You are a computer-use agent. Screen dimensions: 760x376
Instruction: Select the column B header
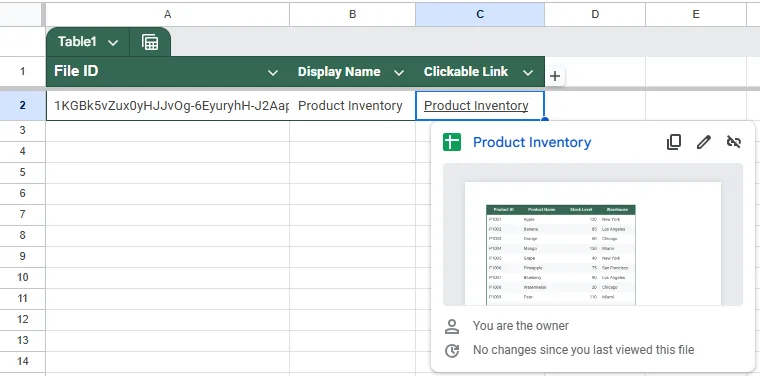(x=352, y=15)
